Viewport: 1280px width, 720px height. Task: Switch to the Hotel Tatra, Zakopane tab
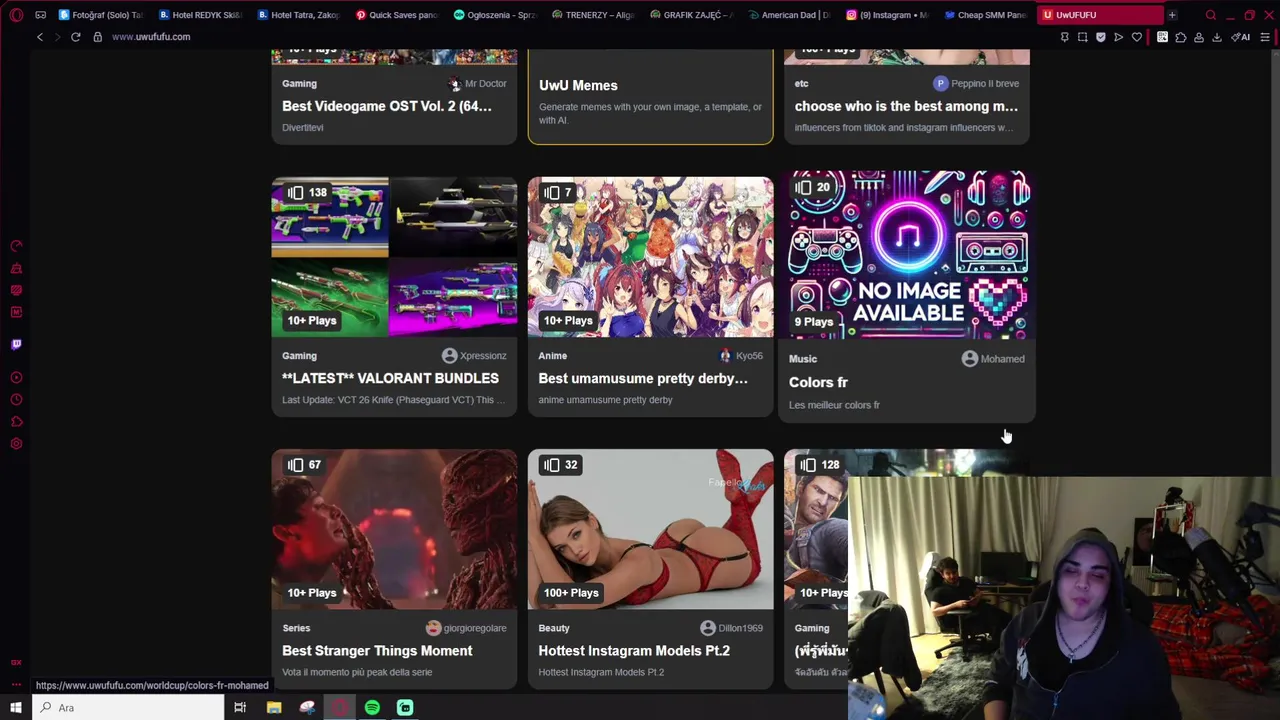(x=297, y=15)
